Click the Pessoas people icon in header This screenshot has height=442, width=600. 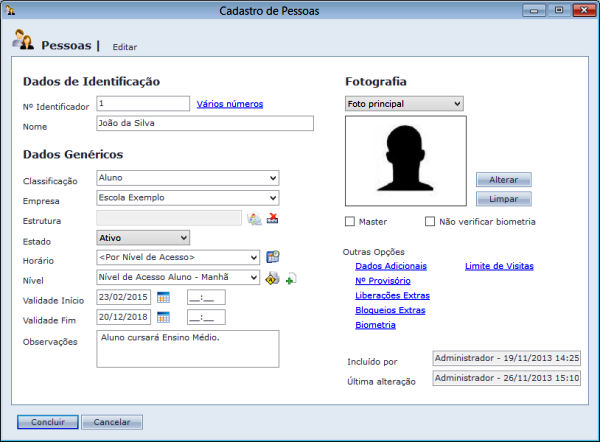tap(25, 41)
